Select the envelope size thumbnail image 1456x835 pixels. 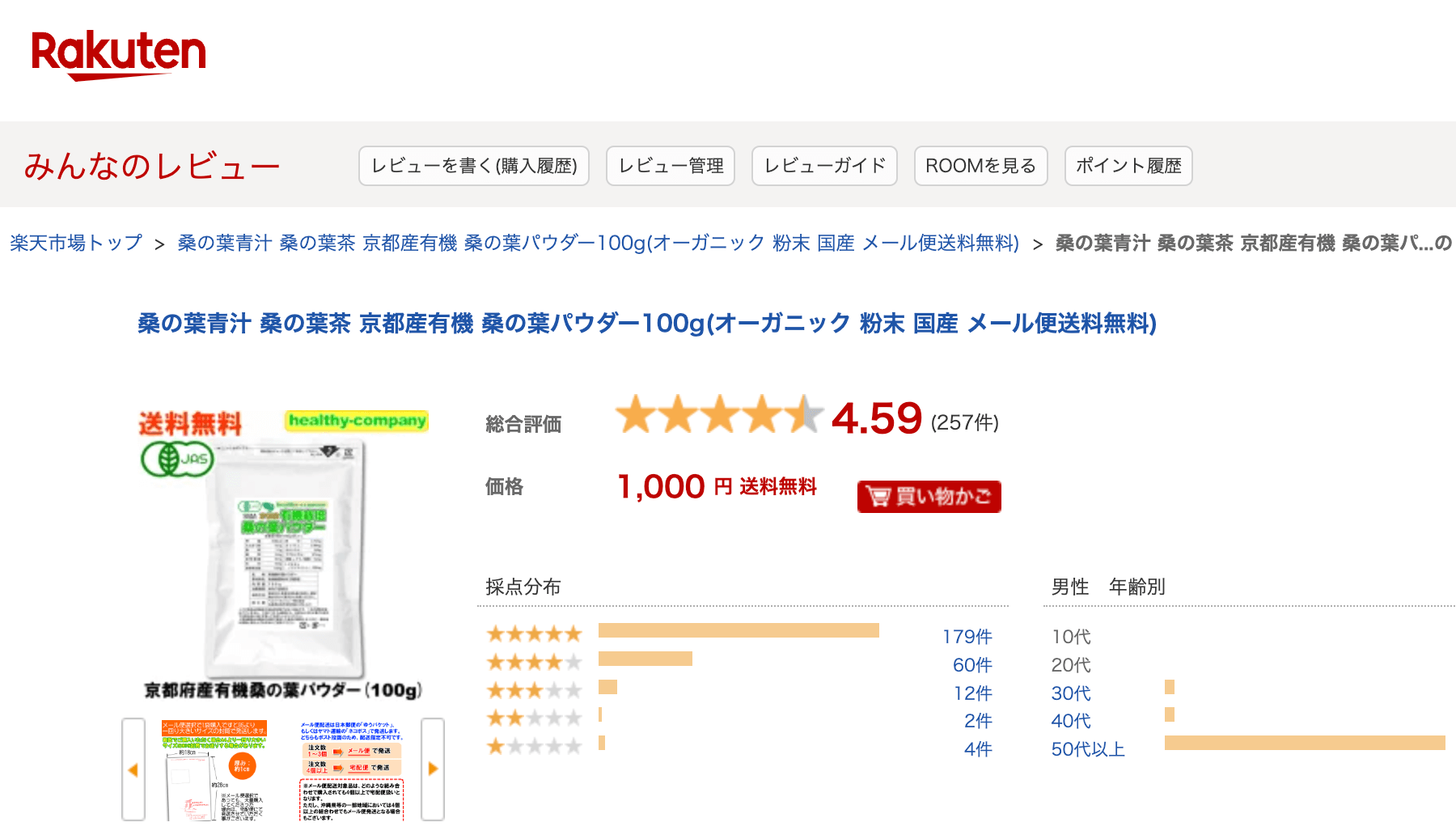tap(214, 770)
